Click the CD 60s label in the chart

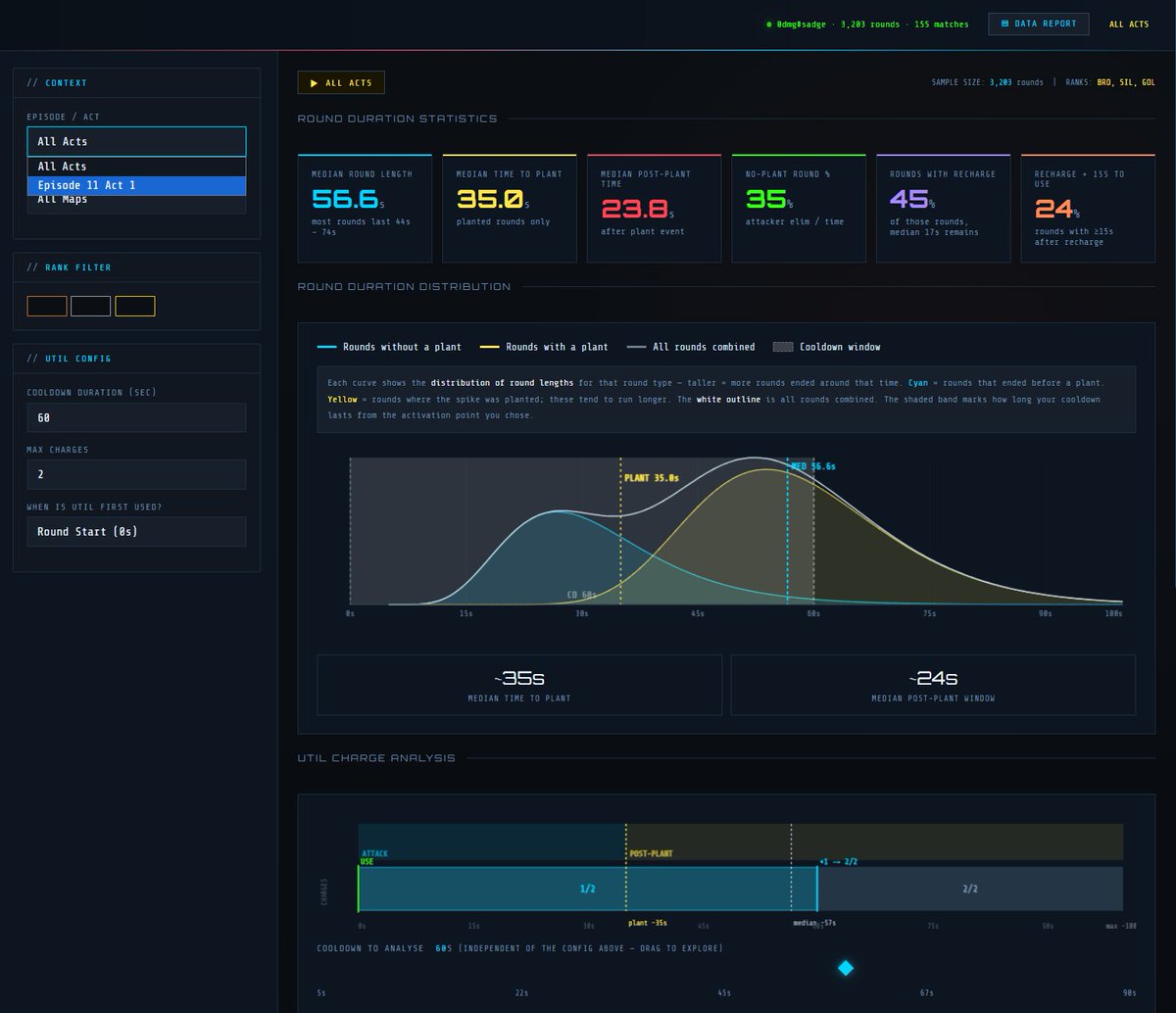pyautogui.click(x=582, y=595)
